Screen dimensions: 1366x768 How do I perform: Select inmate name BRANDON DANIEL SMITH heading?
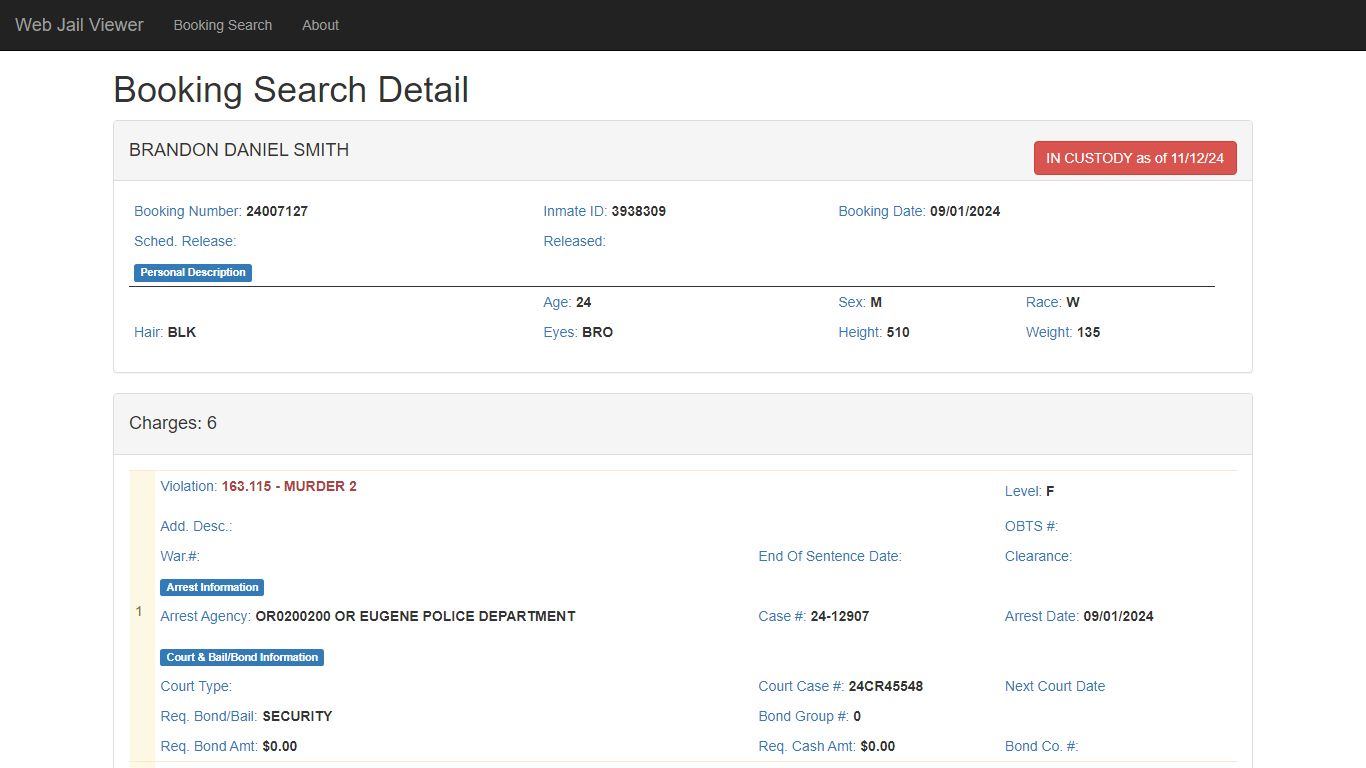(x=239, y=150)
